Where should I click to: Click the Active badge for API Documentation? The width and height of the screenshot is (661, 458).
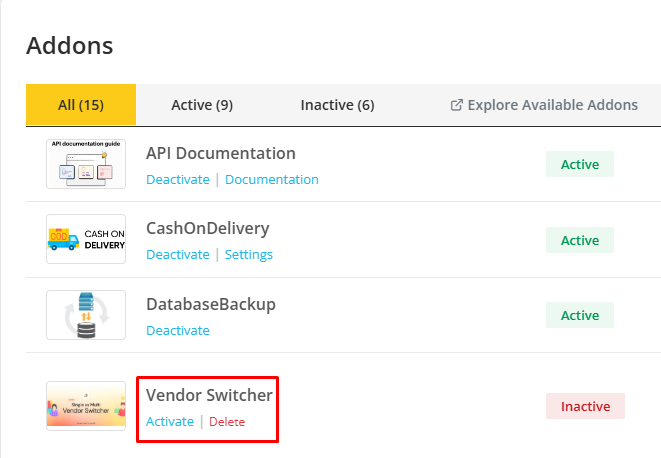[x=580, y=164]
